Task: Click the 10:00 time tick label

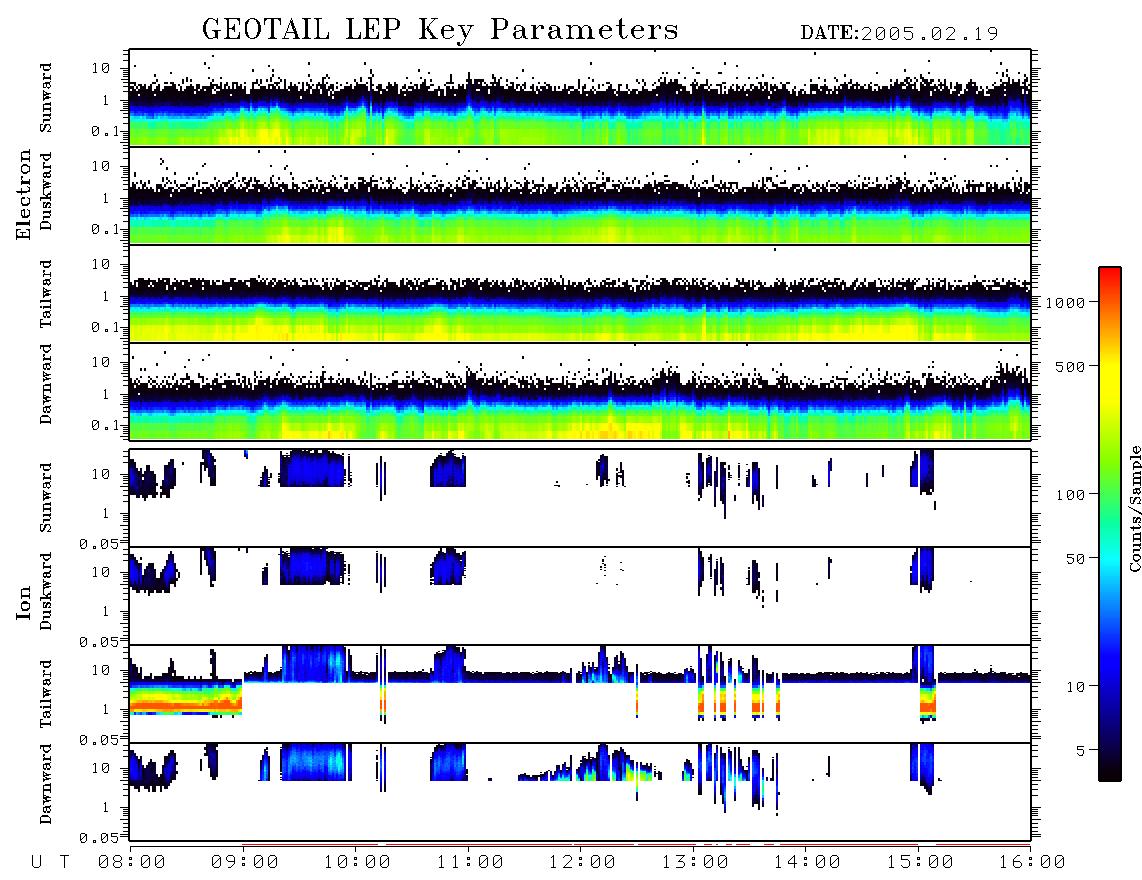Action: point(357,863)
